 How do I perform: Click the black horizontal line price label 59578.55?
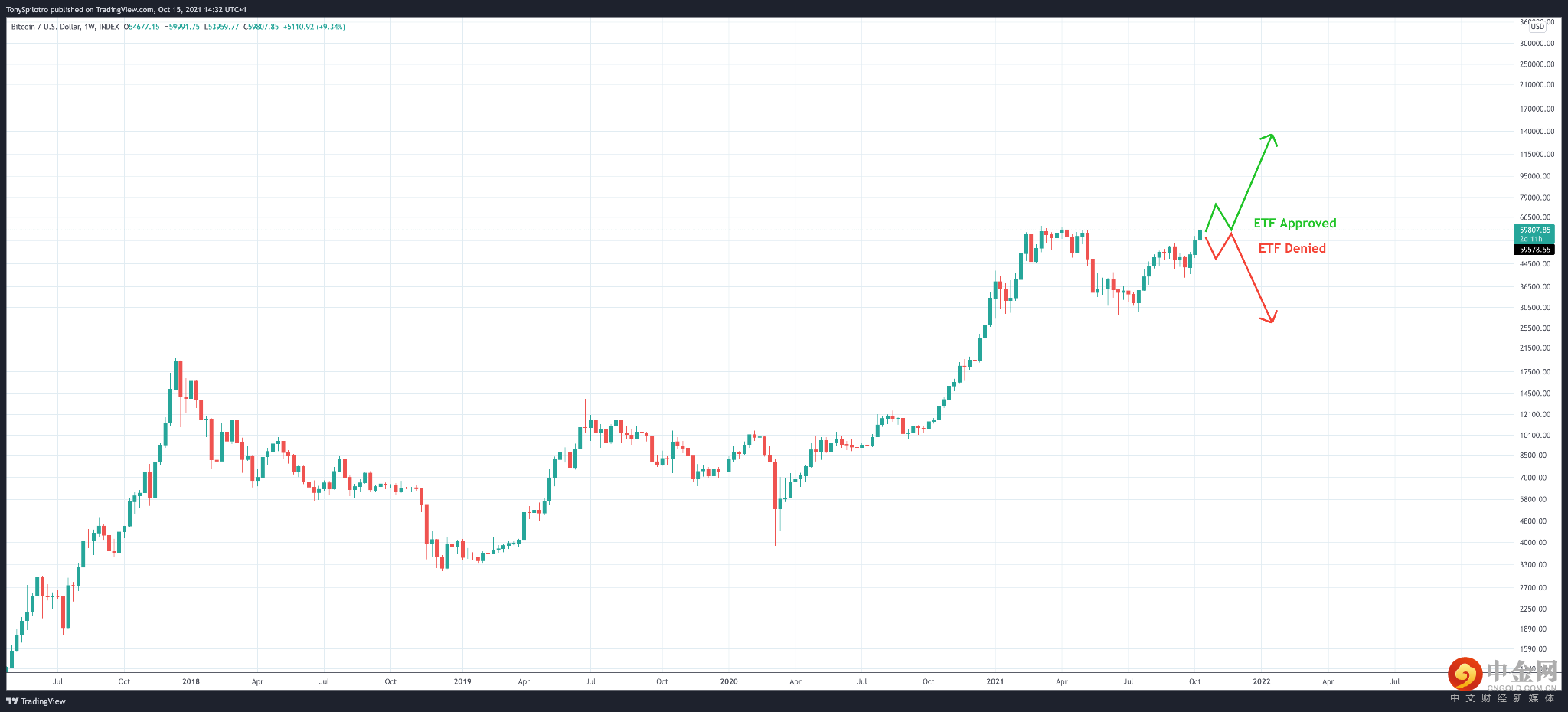tap(1535, 250)
